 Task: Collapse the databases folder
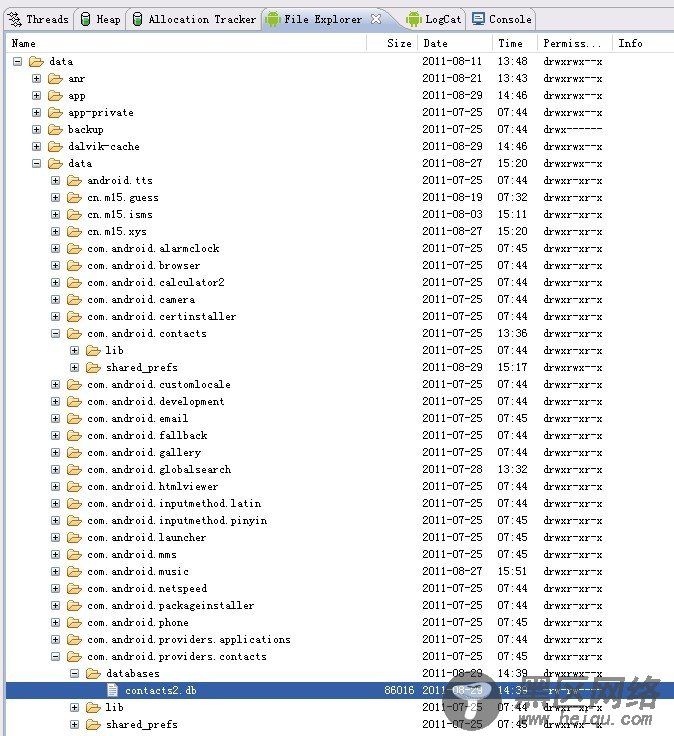74,674
